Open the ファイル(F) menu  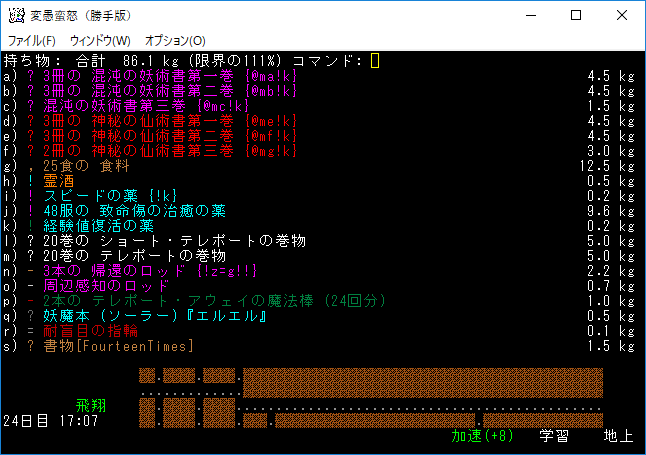pos(32,40)
